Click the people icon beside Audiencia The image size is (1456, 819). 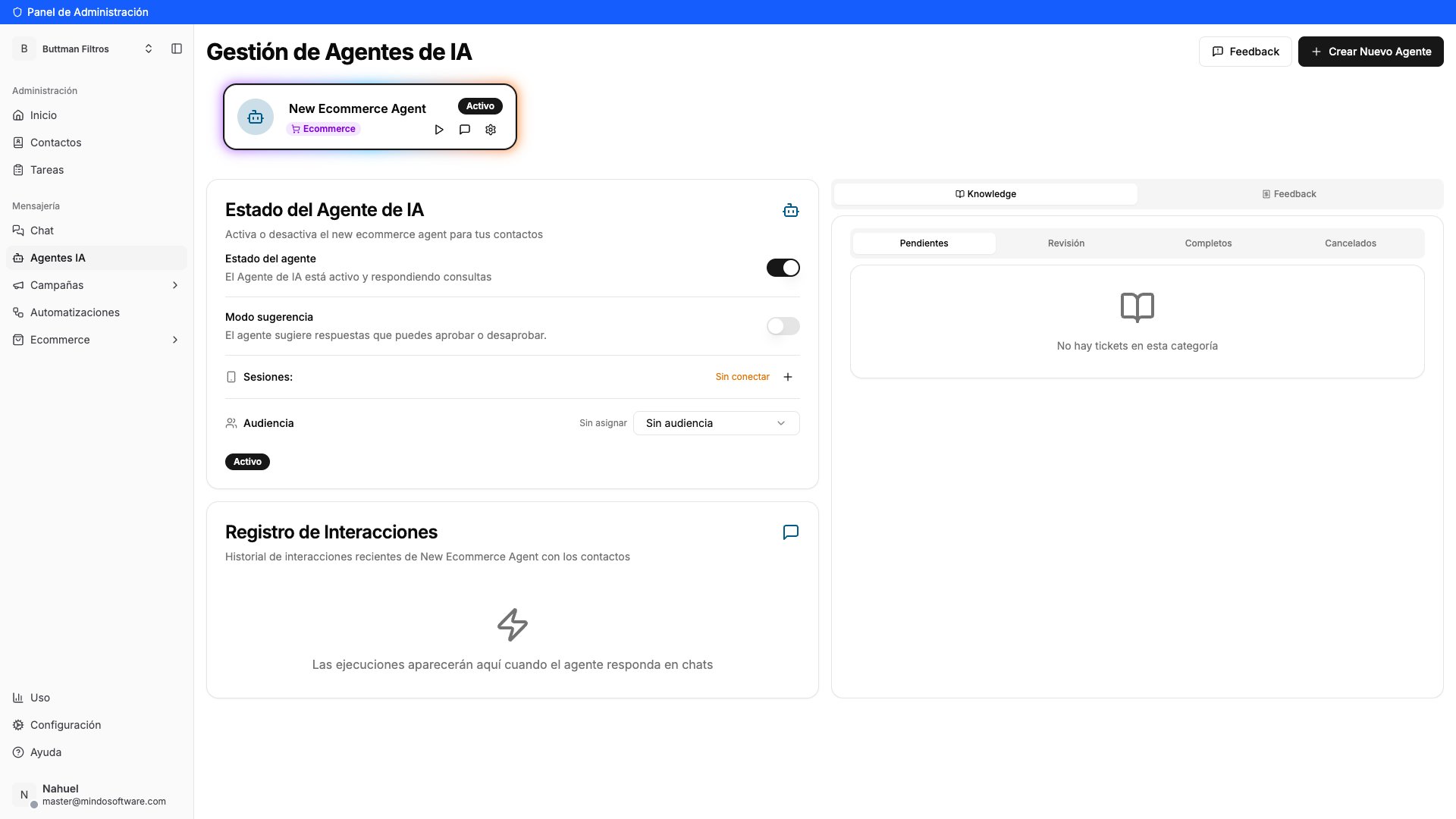231,423
